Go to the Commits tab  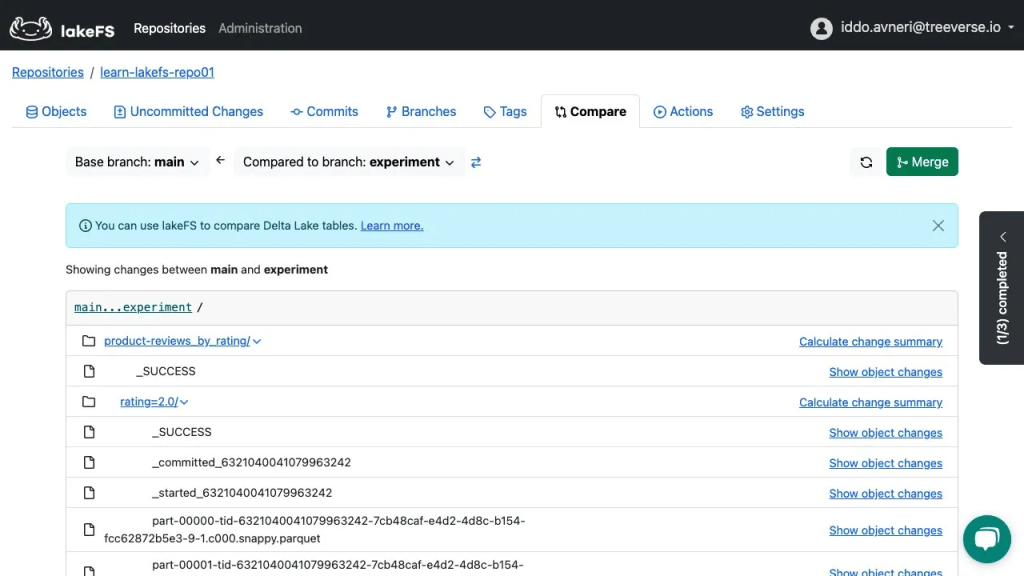point(325,112)
